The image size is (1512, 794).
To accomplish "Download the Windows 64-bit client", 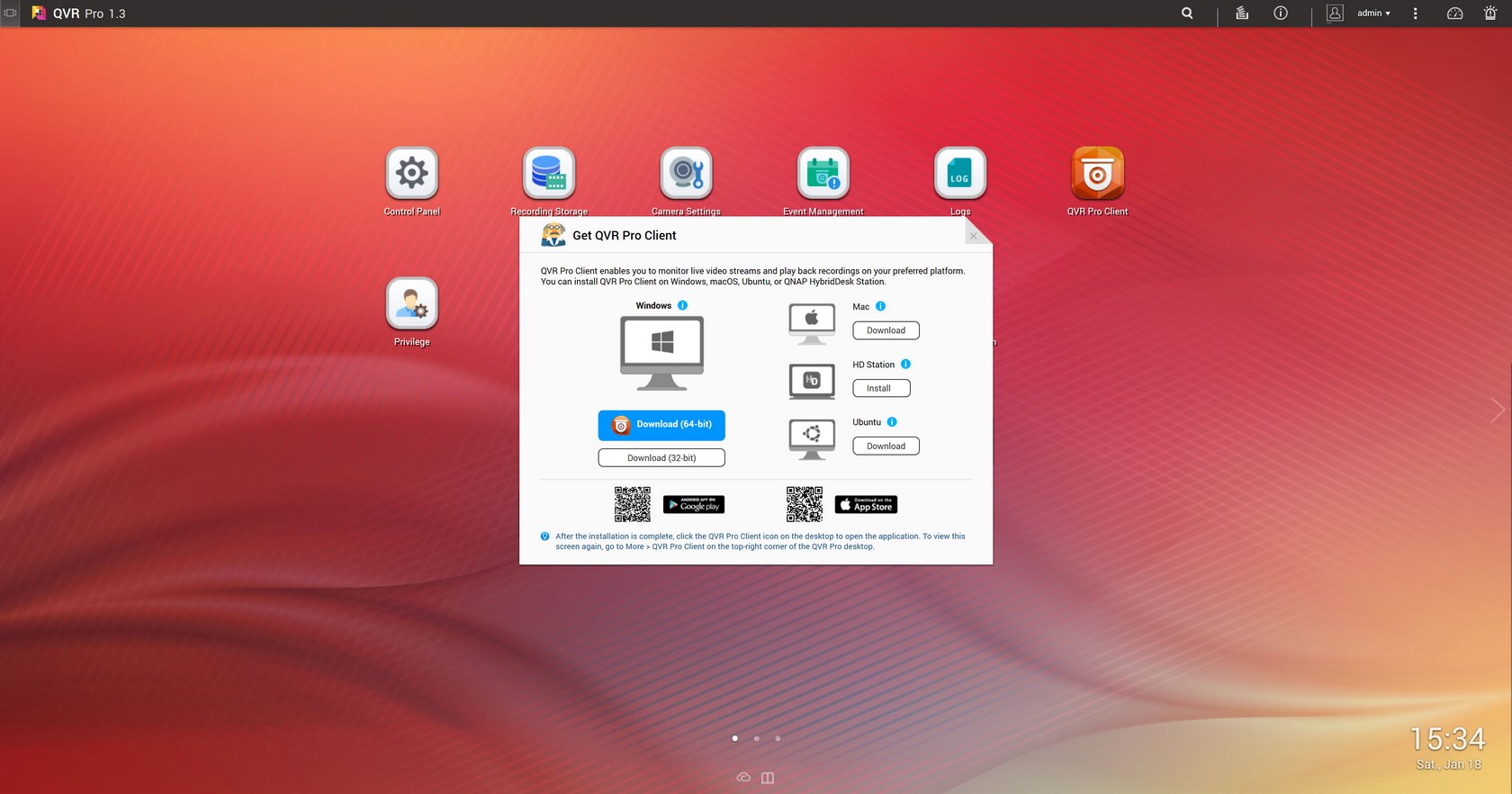I will [x=661, y=425].
